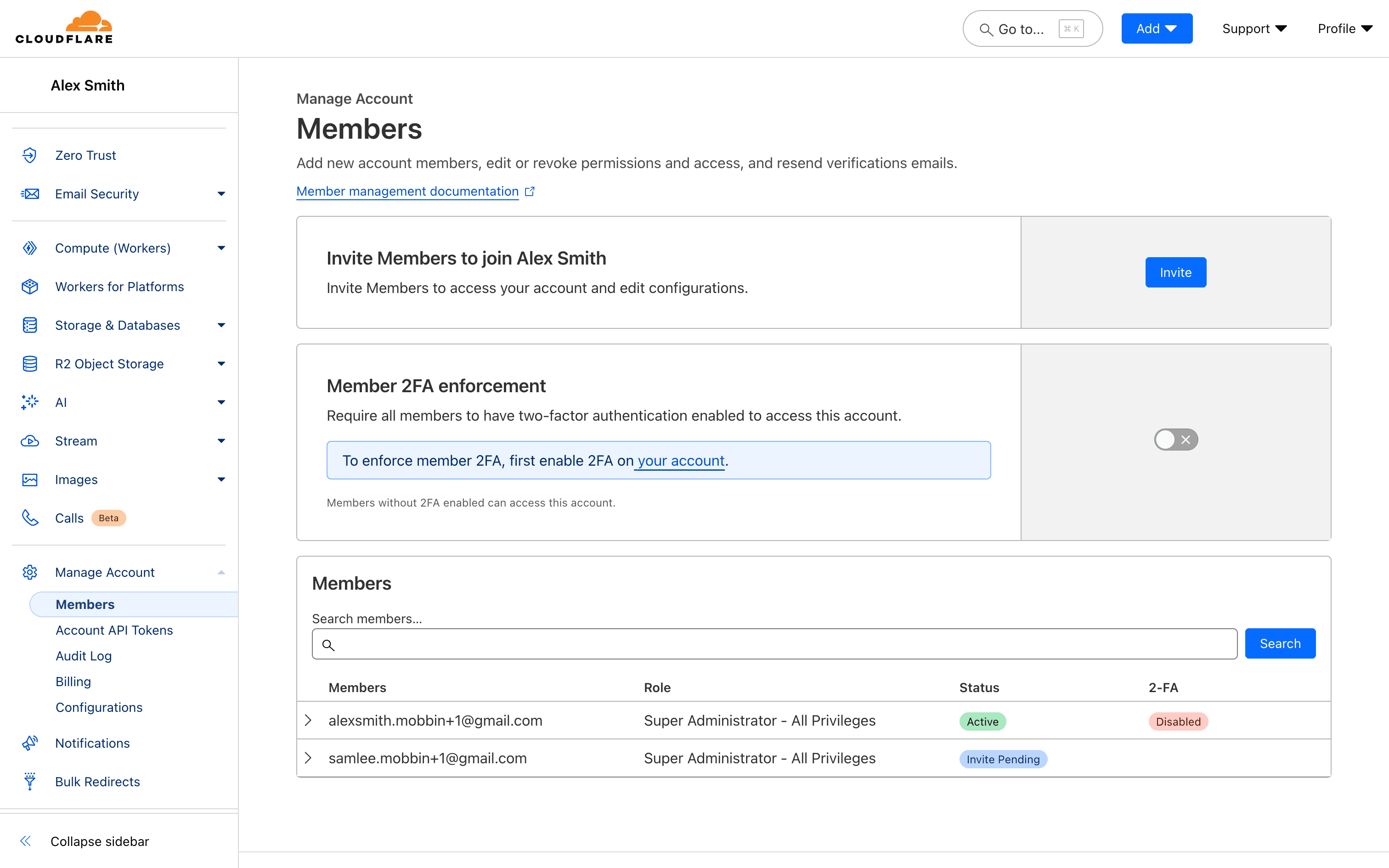This screenshot has width=1389, height=868.
Task: Click the Email Security envelope icon
Action: tap(30, 194)
